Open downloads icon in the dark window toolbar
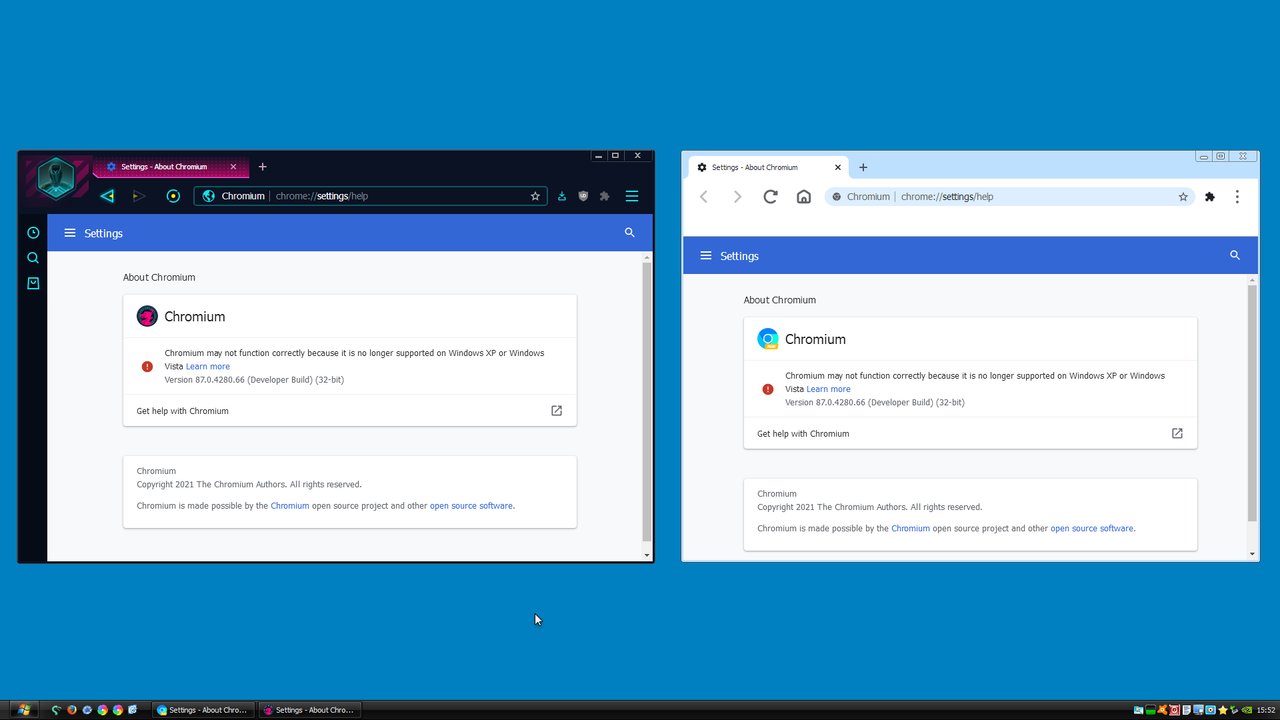This screenshot has width=1280, height=720. [x=562, y=196]
